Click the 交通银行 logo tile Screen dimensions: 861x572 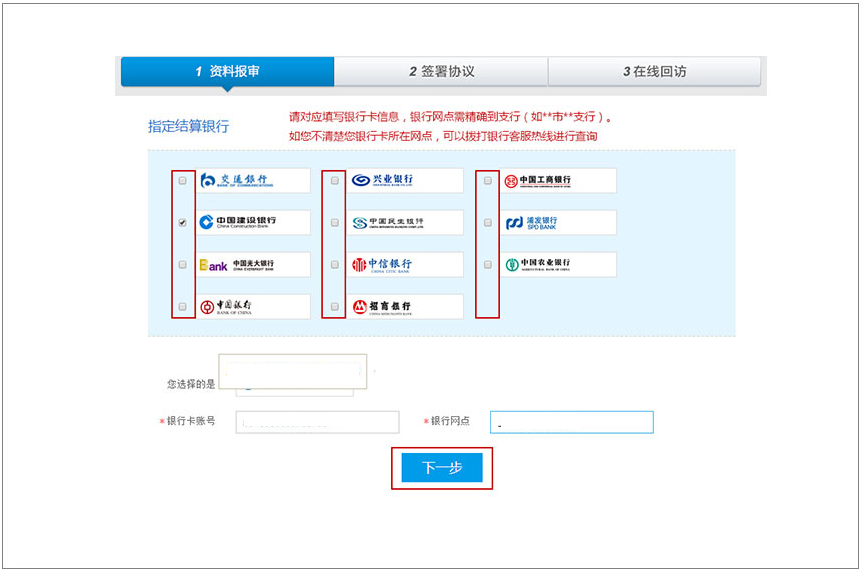click(253, 181)
